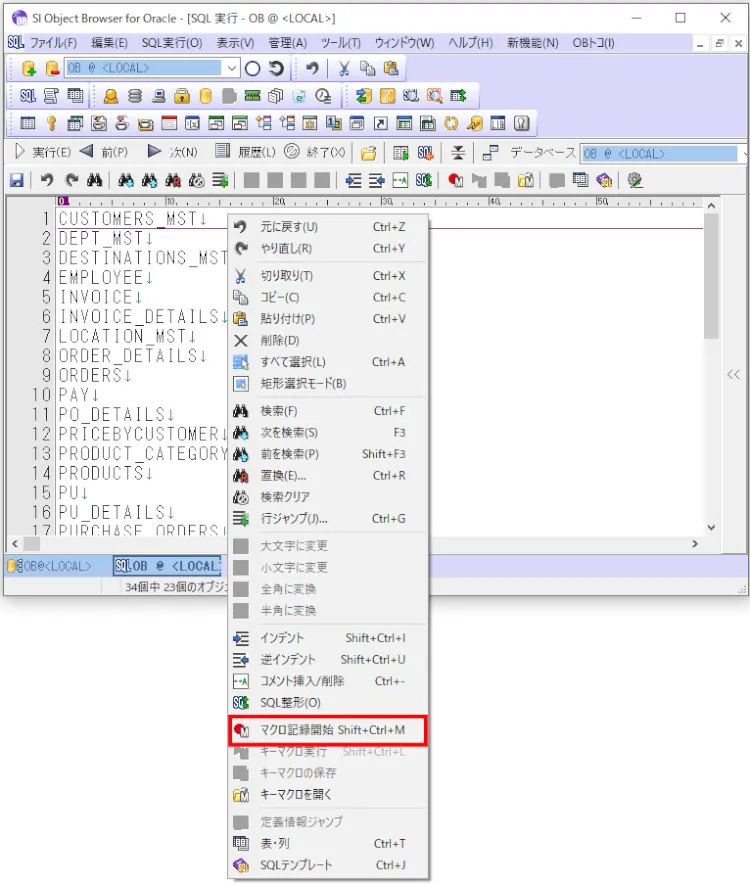Image resolution: width=750 pixels, height=883 pixels.
Task: Choose すべて選択(L) from context menu
Action: [x=328, y=362]
